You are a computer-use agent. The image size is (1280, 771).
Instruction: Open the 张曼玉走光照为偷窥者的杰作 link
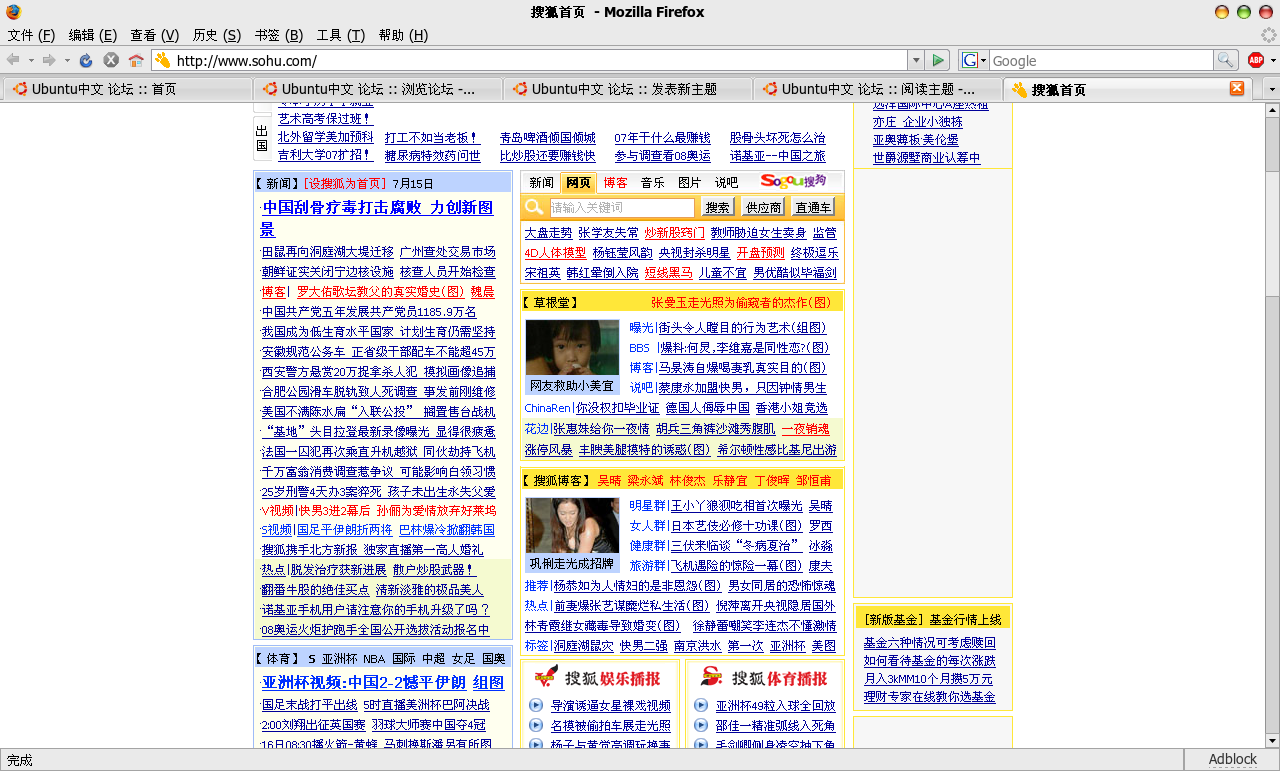(740, 301)
